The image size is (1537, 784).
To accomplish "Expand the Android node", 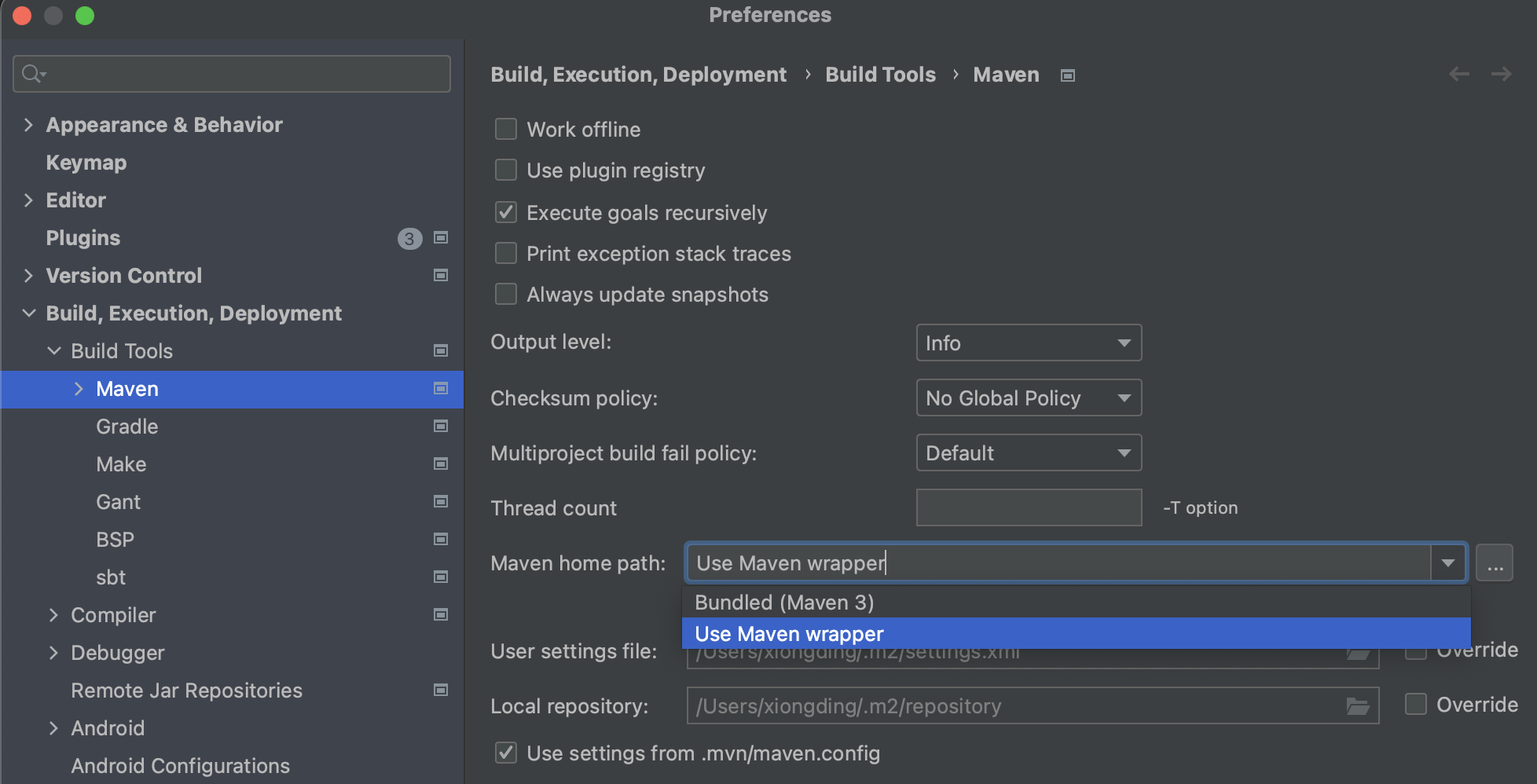I will coord(53,728).
